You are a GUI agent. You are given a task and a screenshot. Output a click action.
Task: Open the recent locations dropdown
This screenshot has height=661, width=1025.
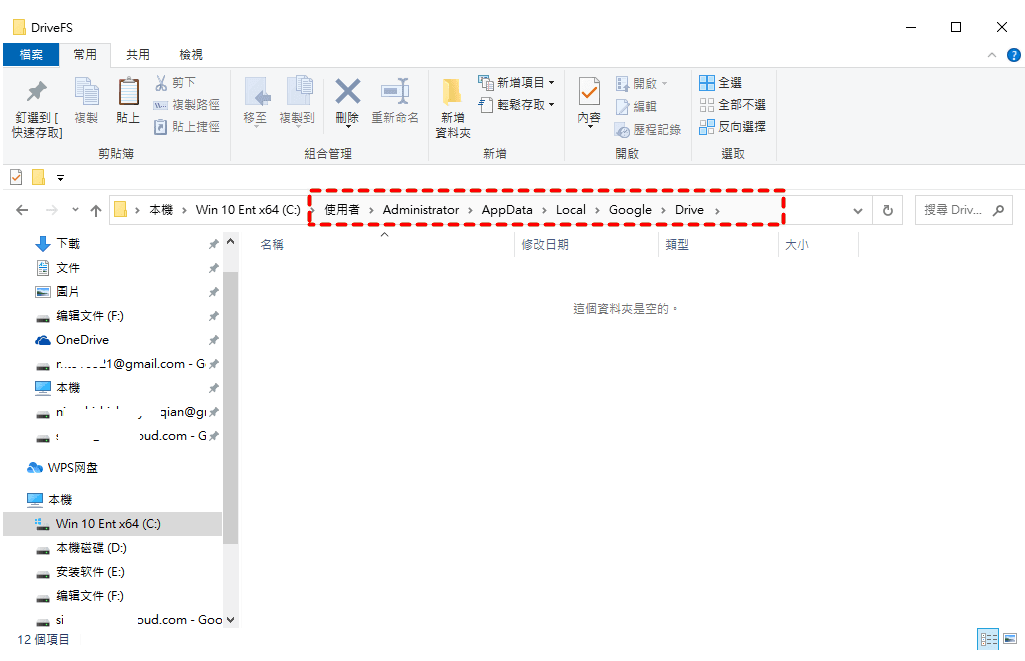point(75,210)
